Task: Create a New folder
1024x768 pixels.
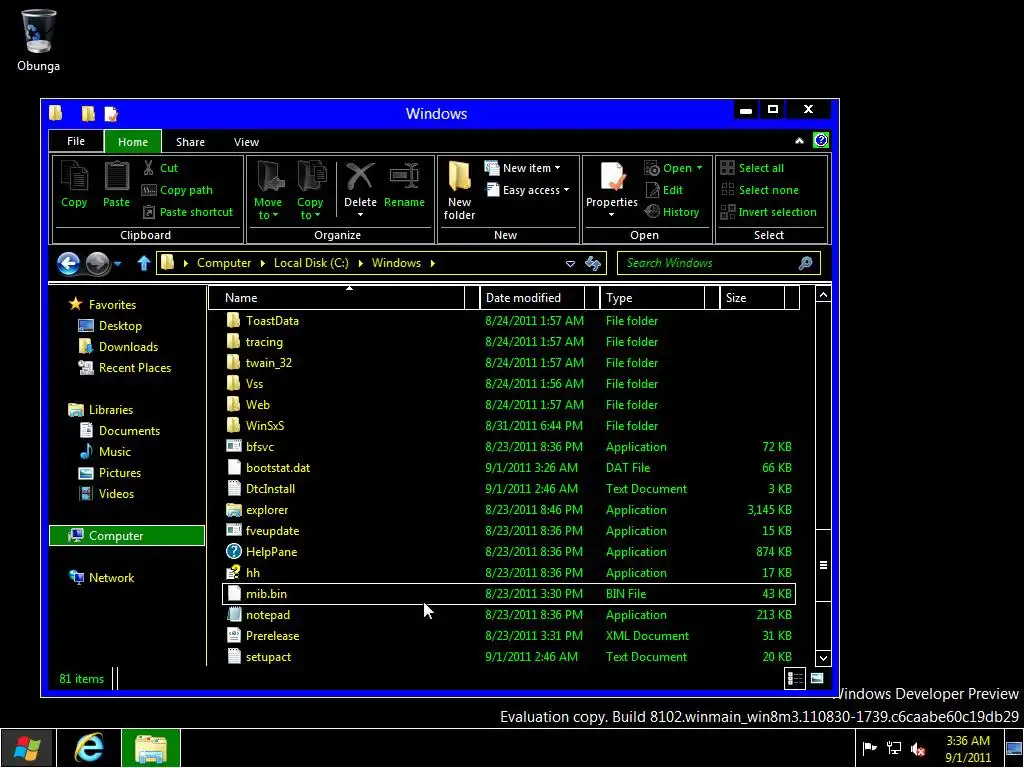Action: click(x=459, y=191)
